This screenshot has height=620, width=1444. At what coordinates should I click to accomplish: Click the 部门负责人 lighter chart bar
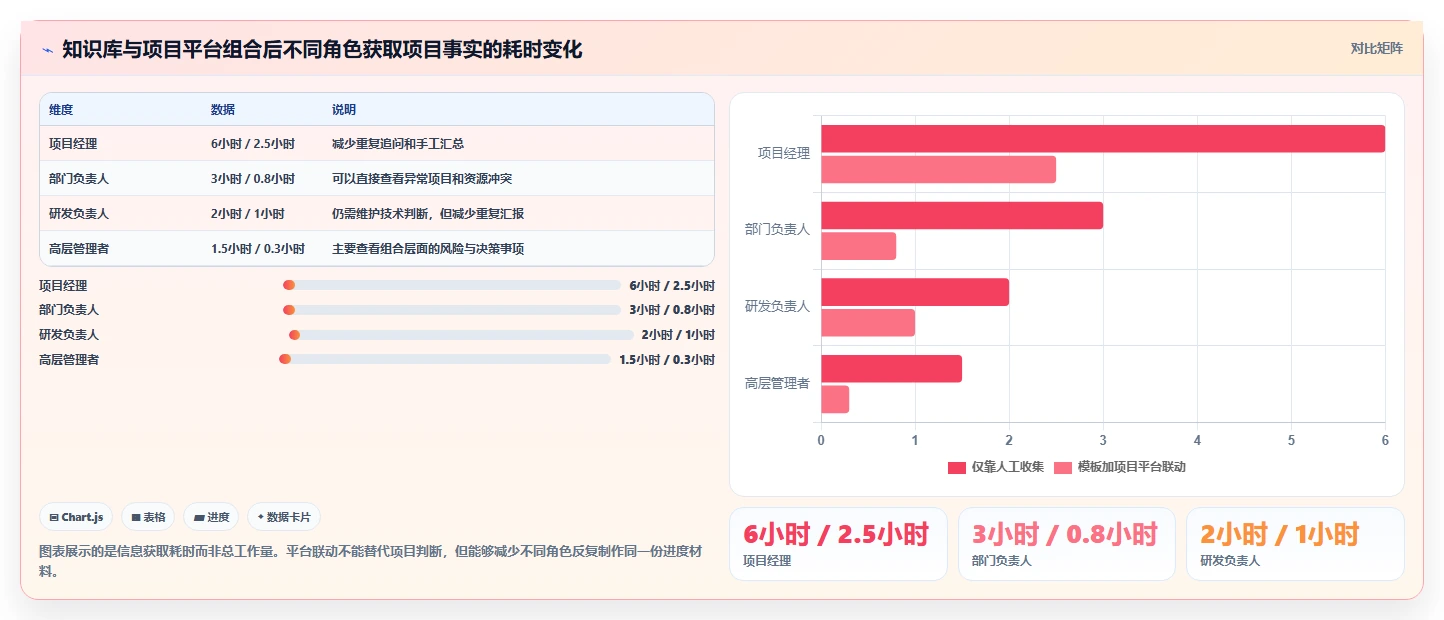pos(858,246)
